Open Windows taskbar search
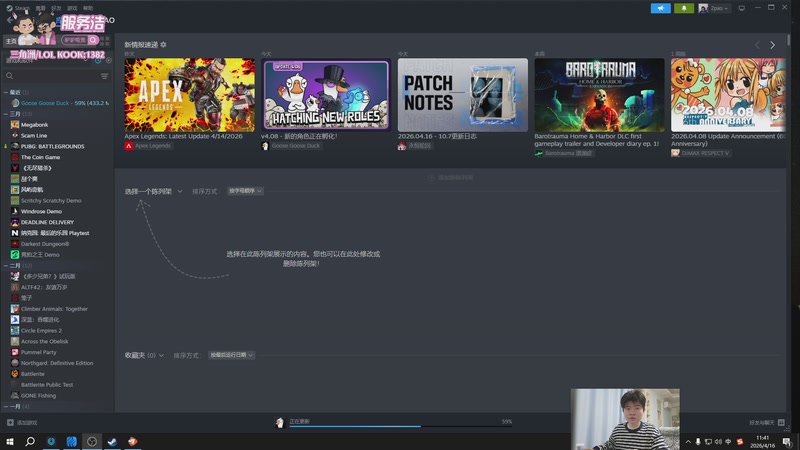 point(30,441)
